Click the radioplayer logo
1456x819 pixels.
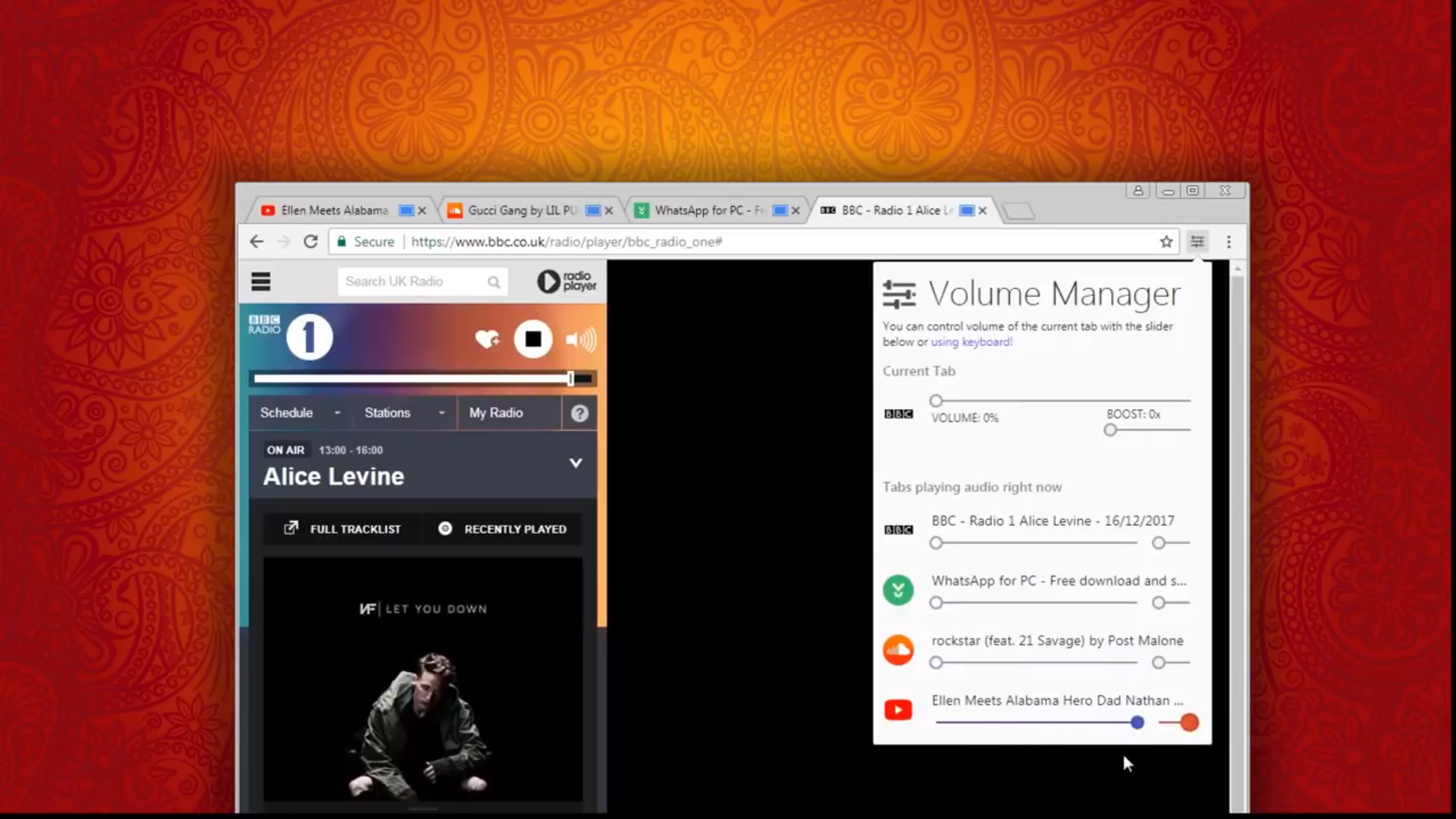[x=566, y=281]
